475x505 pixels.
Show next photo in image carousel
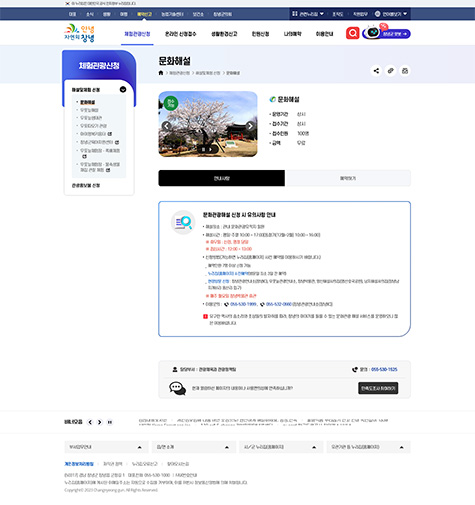(250, 126)
